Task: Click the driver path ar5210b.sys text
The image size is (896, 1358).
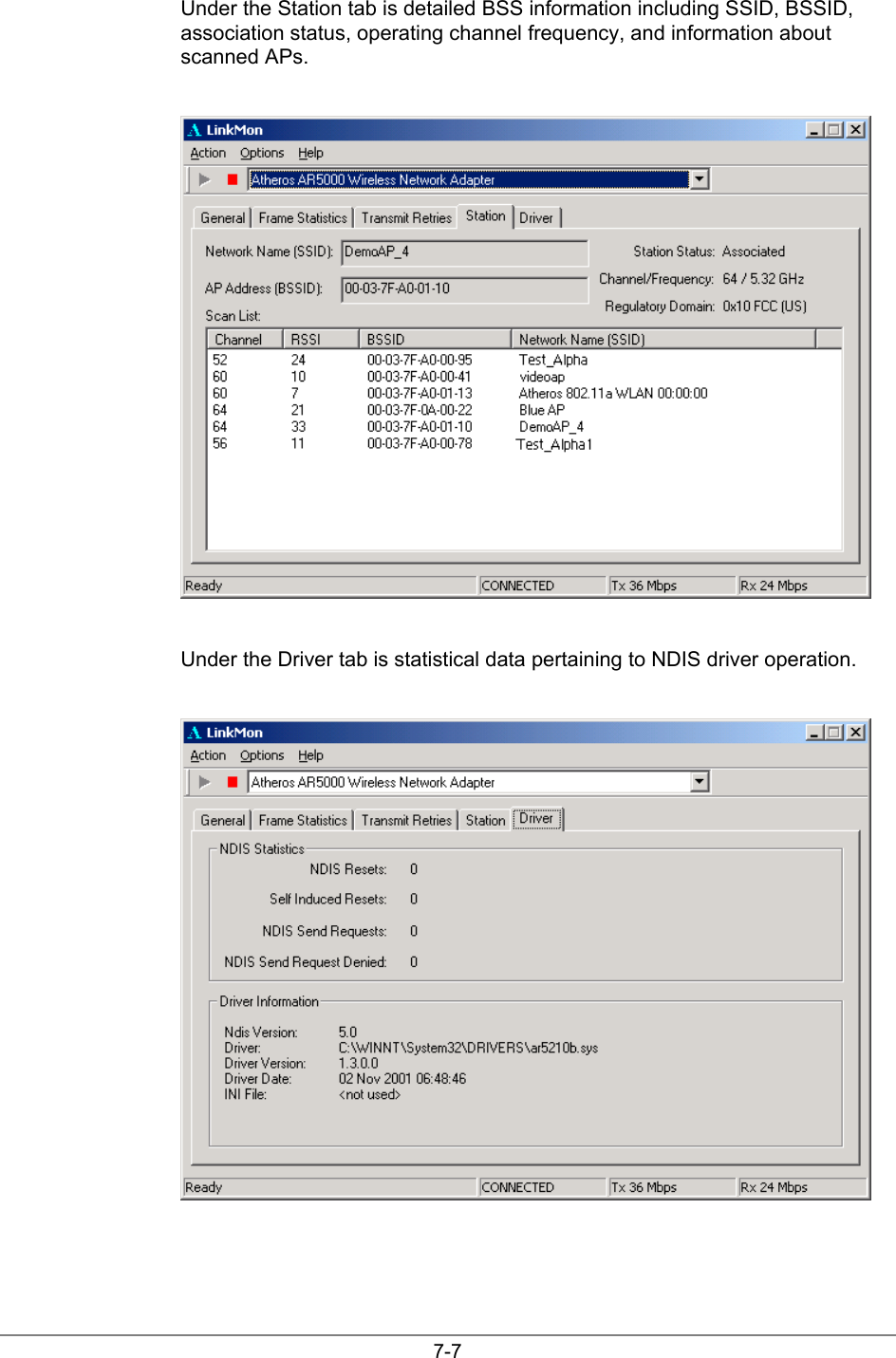Action: pyautogui.click(x=468, y=1048)
